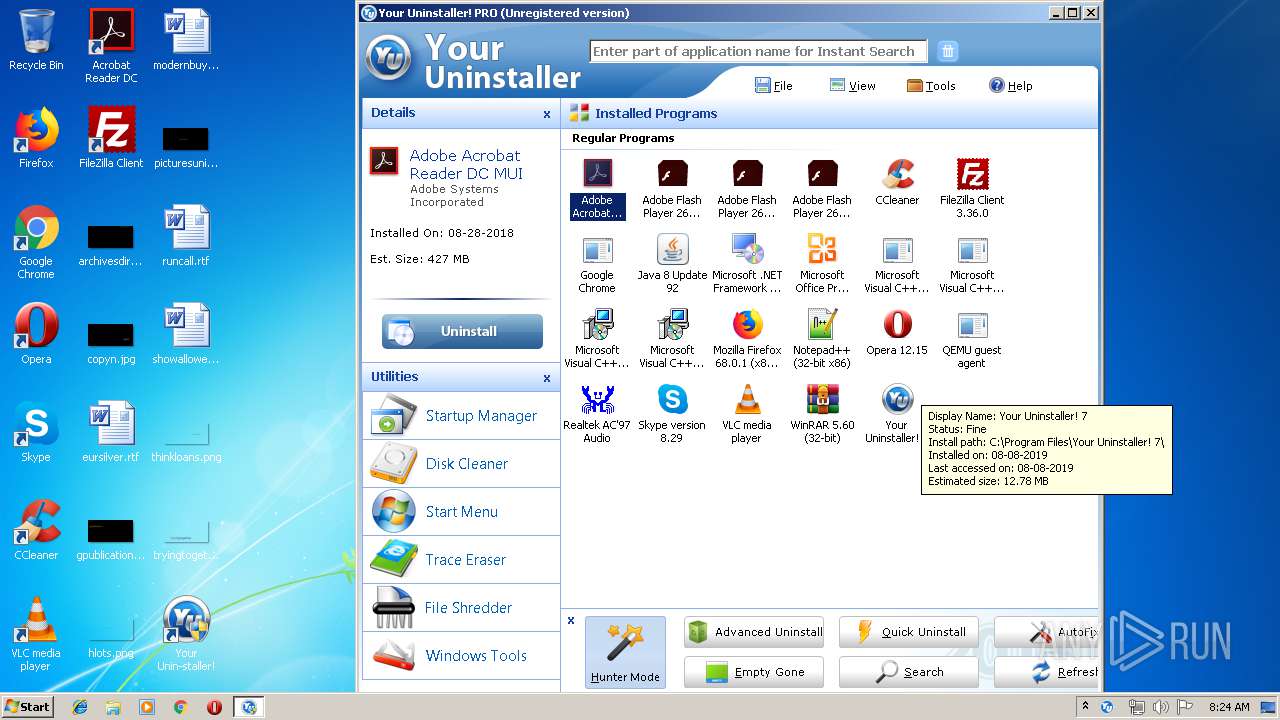Open Your Uninstaller! desktop shortcut

click(x=186, y=634)
